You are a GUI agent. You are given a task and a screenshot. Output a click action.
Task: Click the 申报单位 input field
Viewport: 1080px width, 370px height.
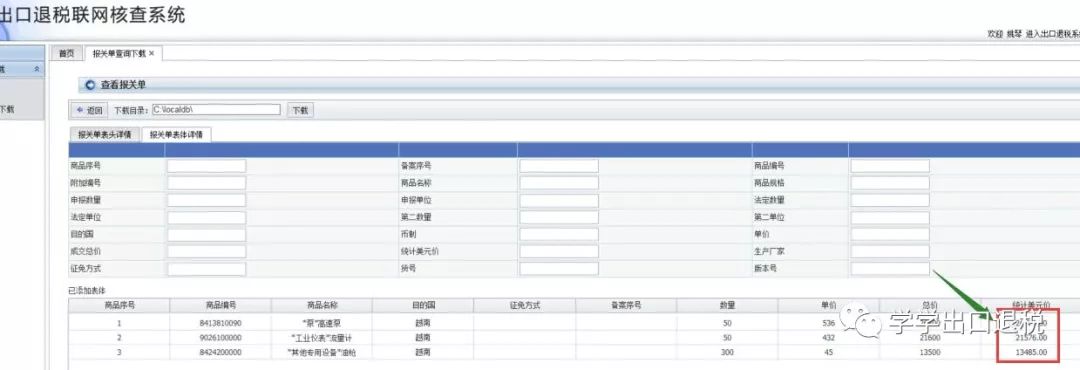tap(559, 200)
